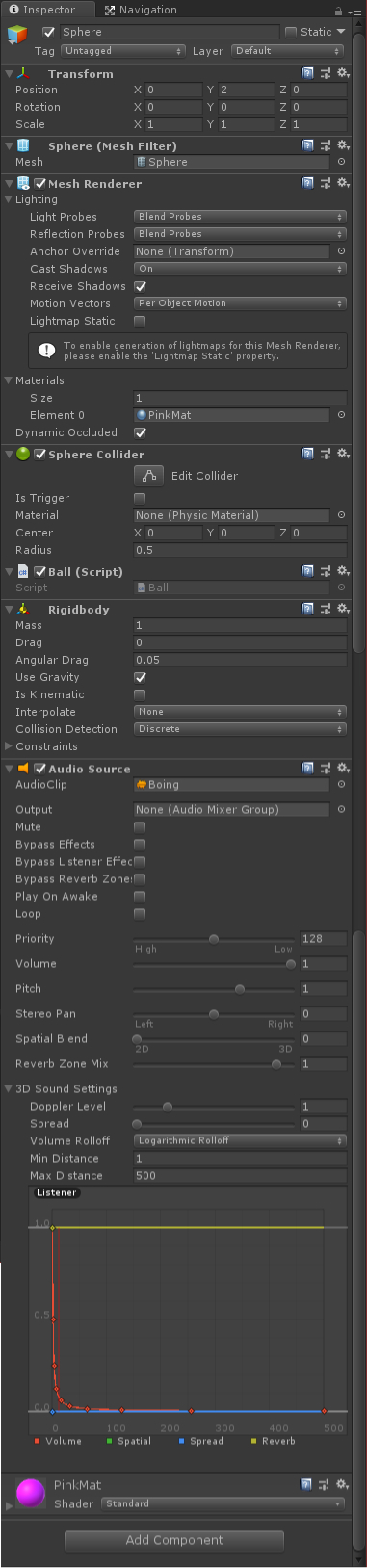This screenshot has width=367, height=1568.
Task: Open the Transform component gear menu
Action: point(343,73)
